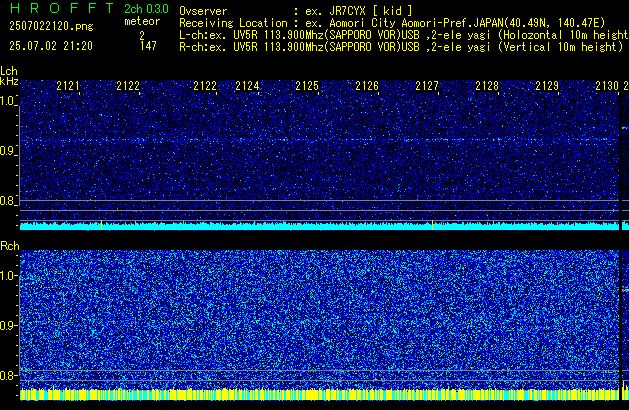
Task: Select the 2129 time tick label
Action: (x=547, y=86)
